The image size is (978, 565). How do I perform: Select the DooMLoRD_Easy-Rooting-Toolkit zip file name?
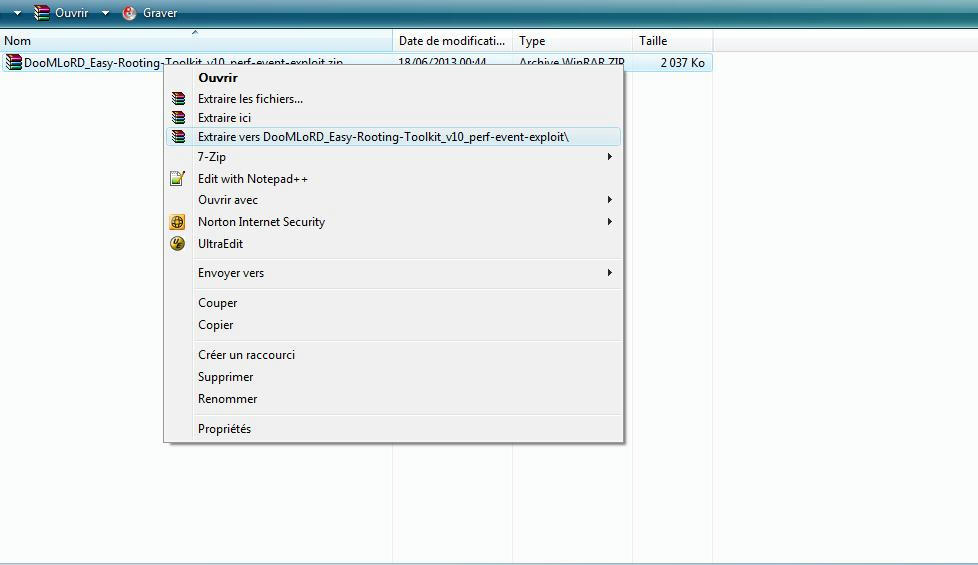[x=183, y=62]
